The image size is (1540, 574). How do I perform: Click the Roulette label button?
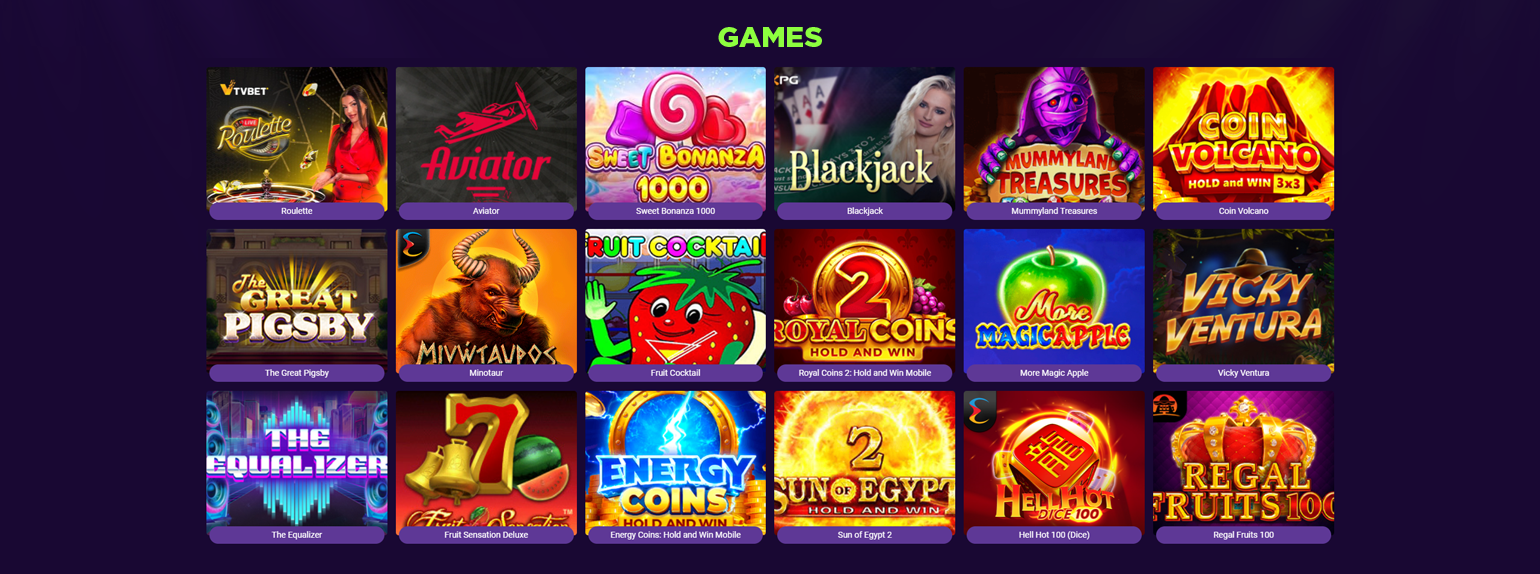point(297,211)
